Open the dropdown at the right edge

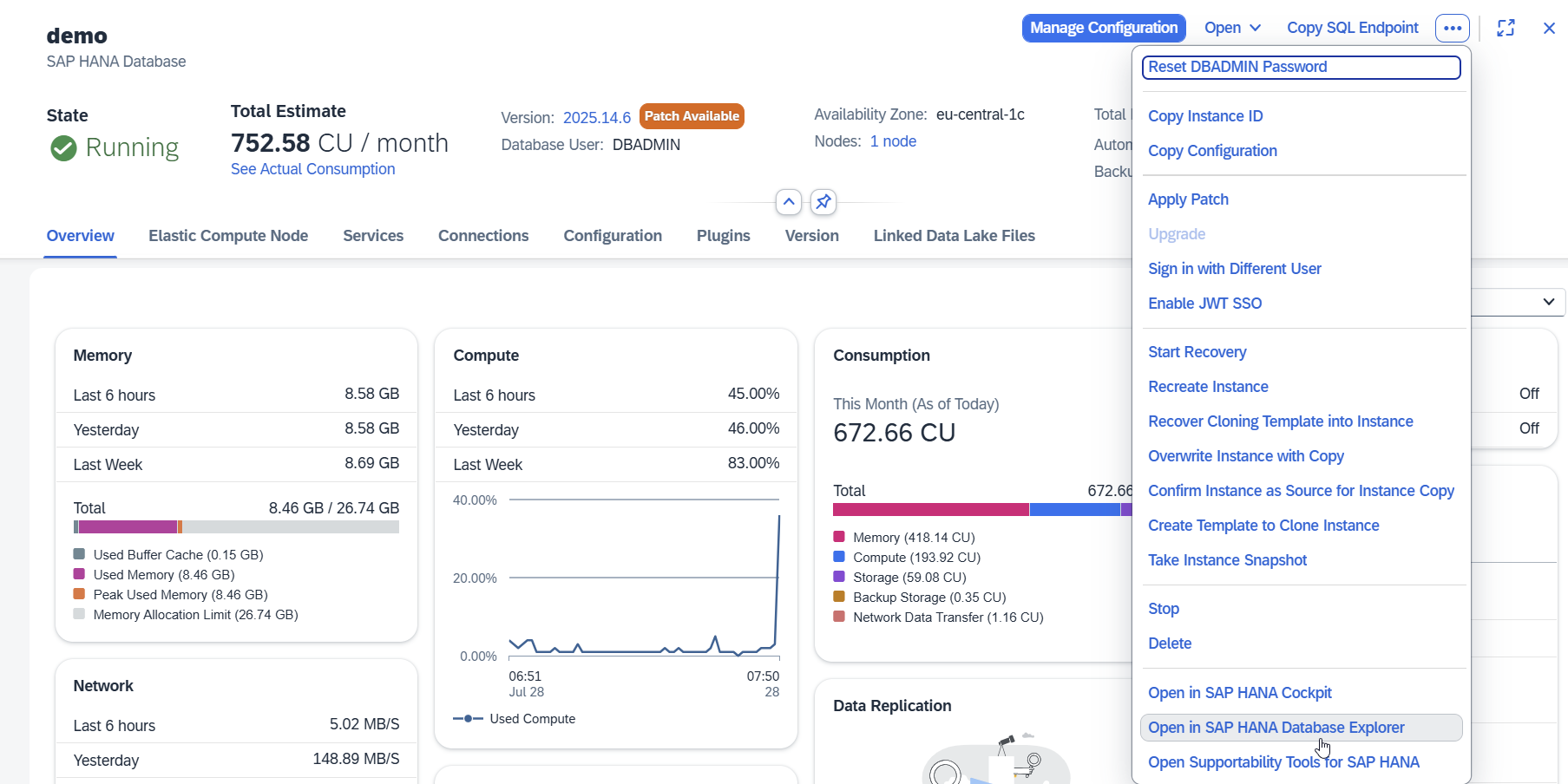(x=1549, y=302)
